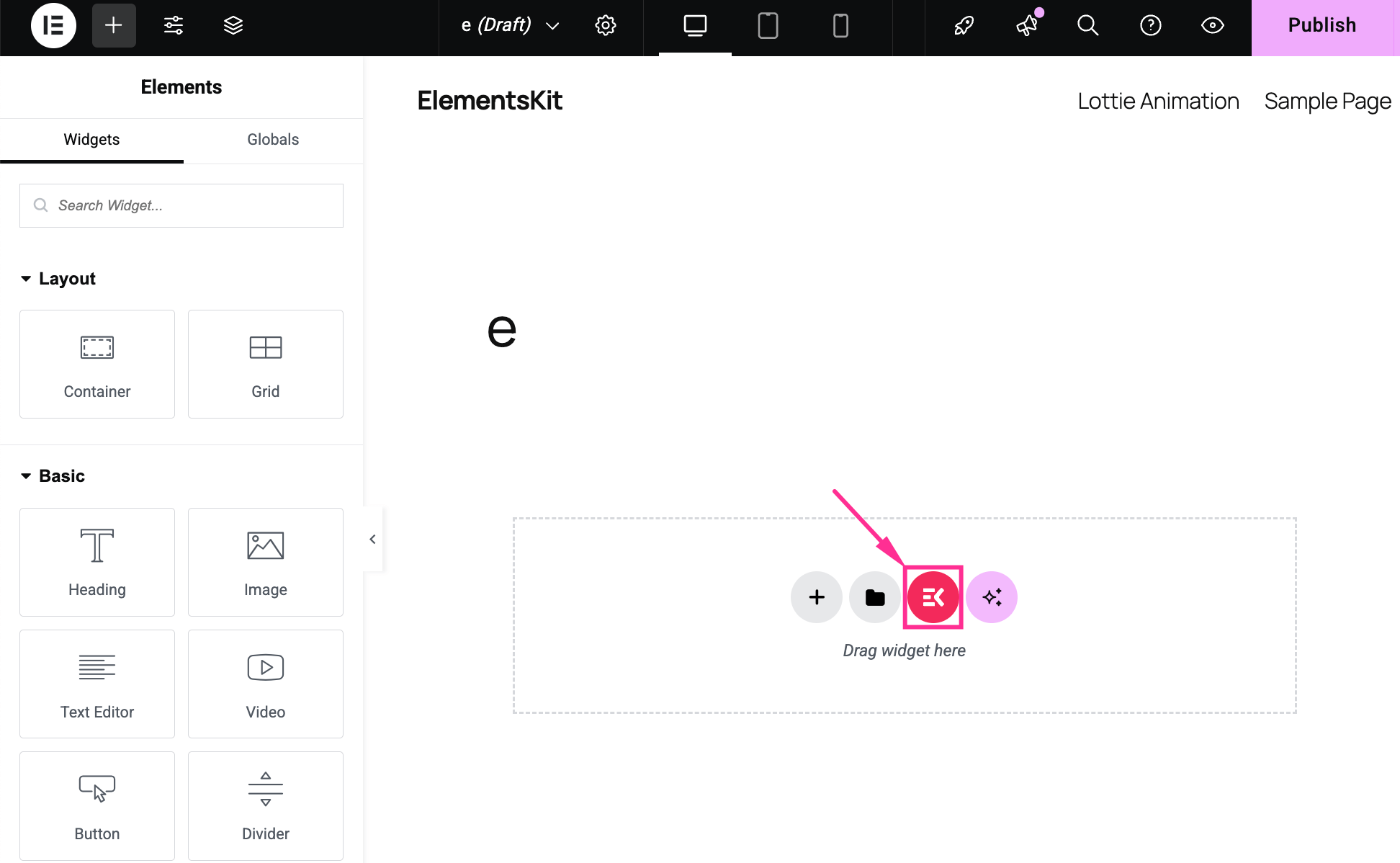Switch to mobile view mode
Screen dimensions: 1400x863
[840, 26]
